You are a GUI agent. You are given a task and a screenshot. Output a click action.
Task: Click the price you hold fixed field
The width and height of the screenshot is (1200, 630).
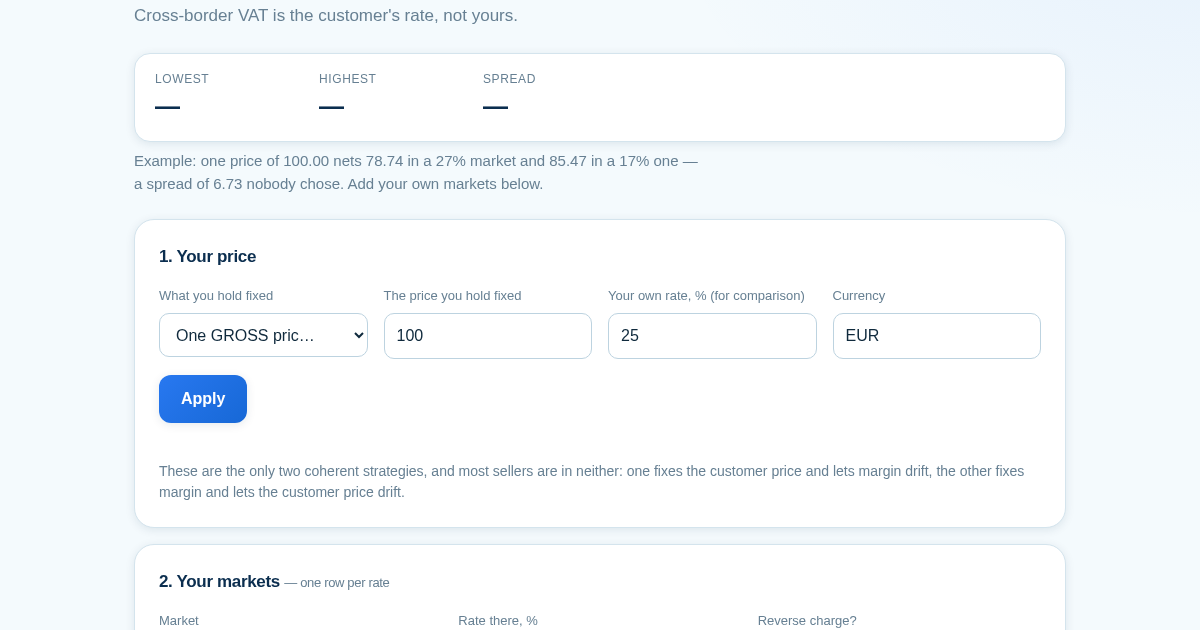click(488, 336)
